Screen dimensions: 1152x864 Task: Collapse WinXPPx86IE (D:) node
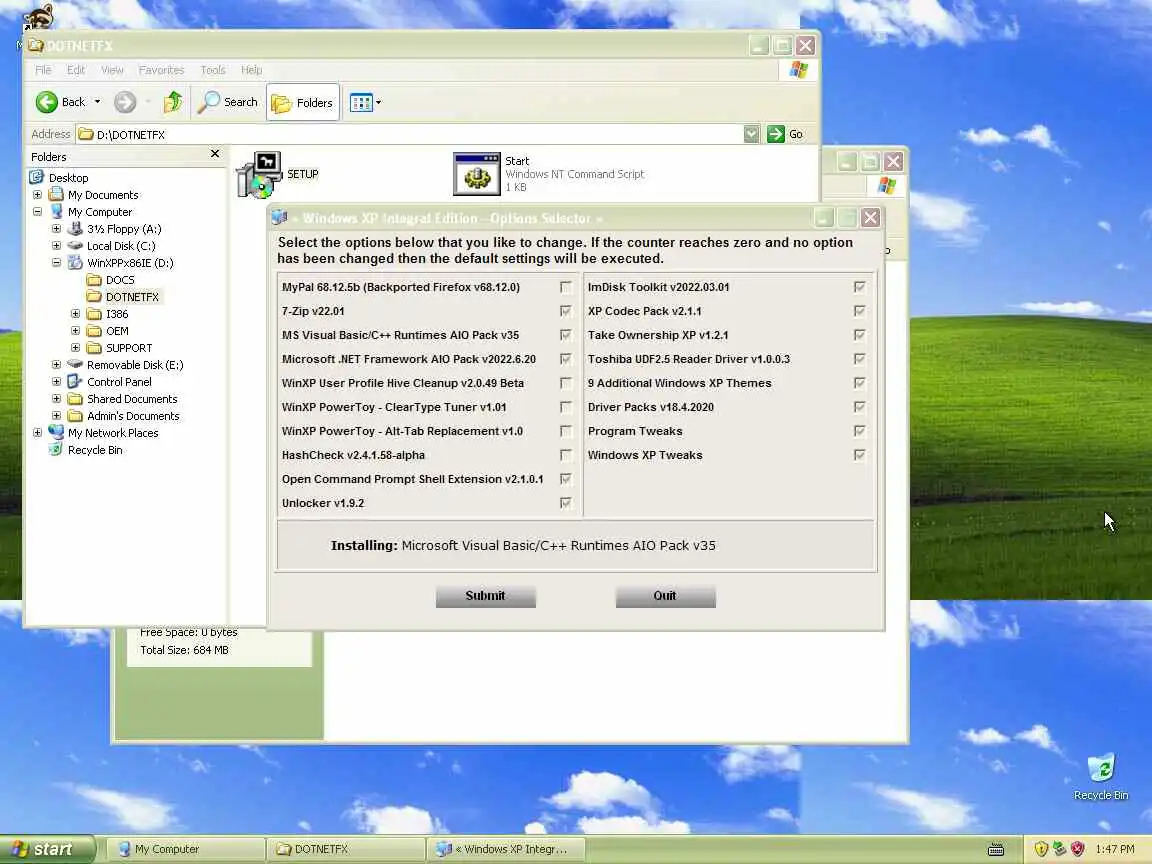point(57,262)
